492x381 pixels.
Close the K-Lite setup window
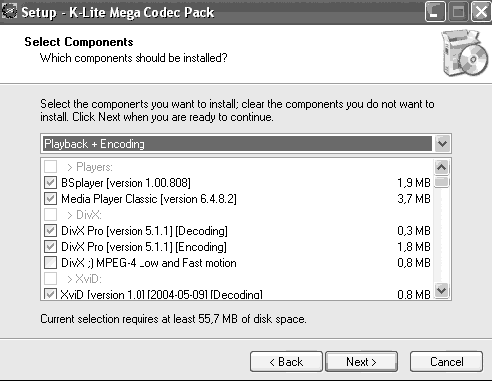coord(480,12)
